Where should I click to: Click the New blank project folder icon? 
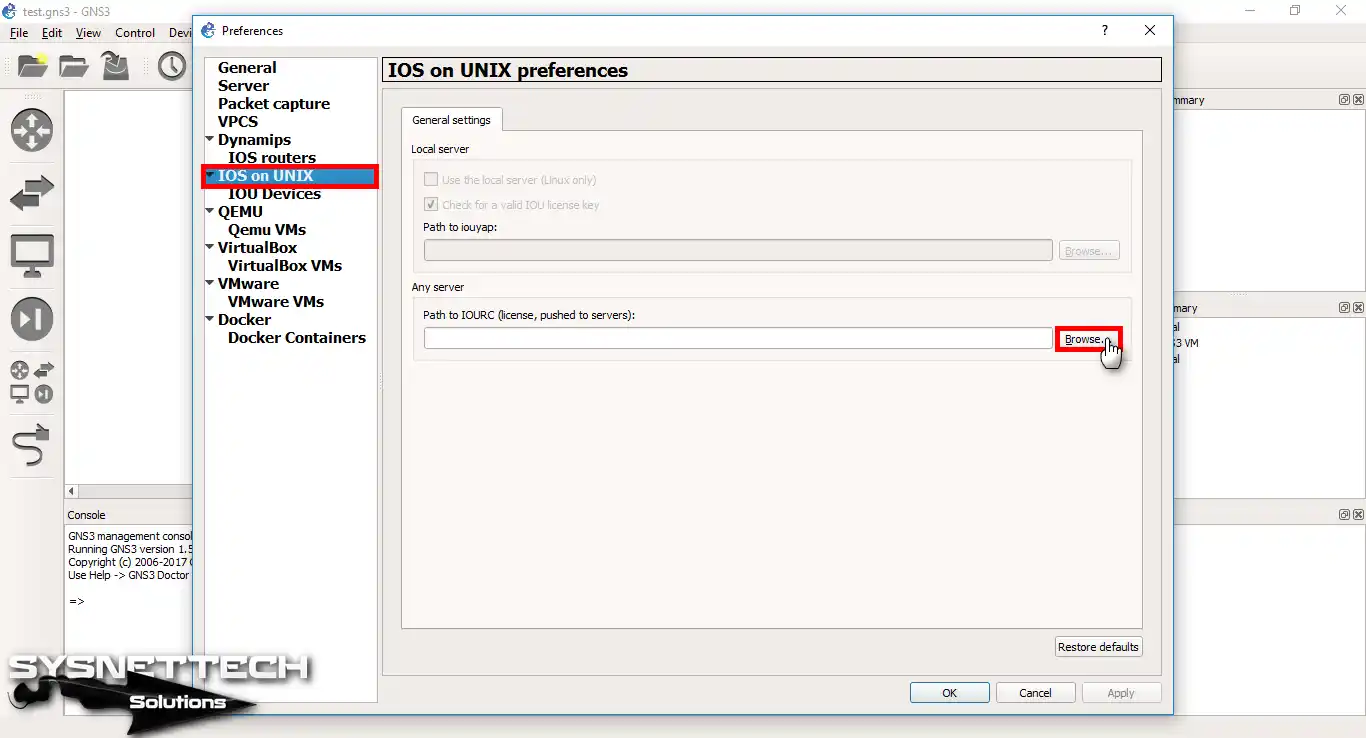pos(33,66)
